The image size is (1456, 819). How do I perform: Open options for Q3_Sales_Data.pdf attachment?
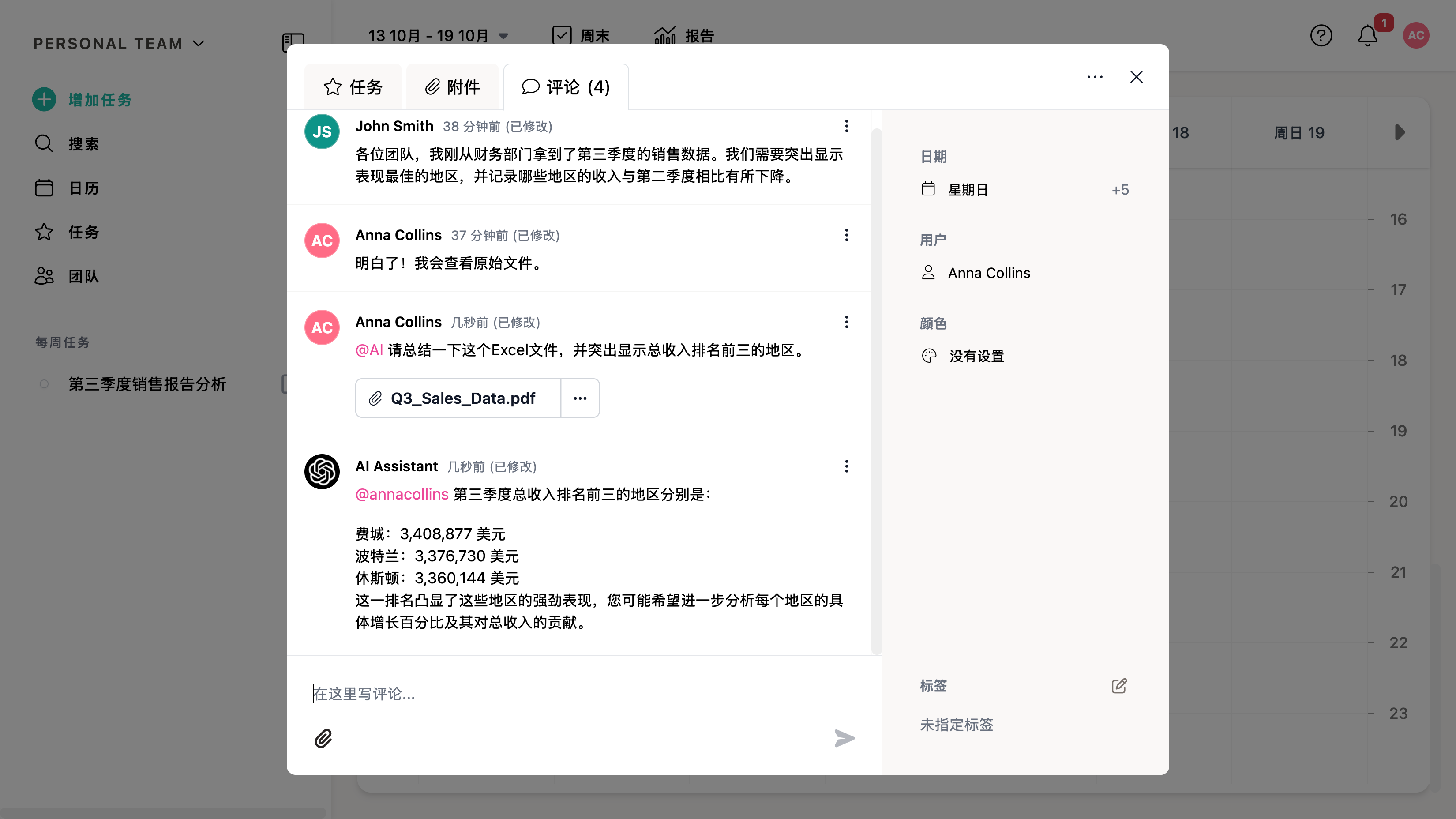[580, 398]
